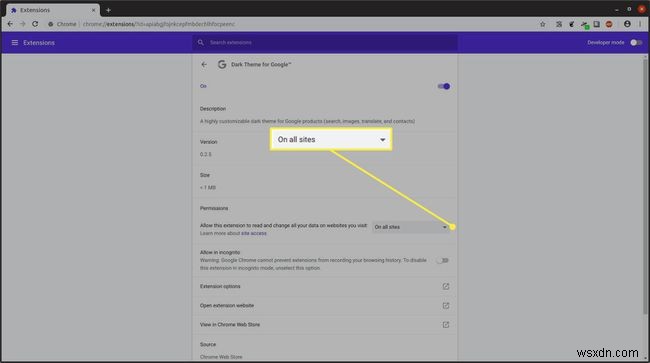Open a new browser tab
Screen dimensions: 650x363
(x=108, y=10)
